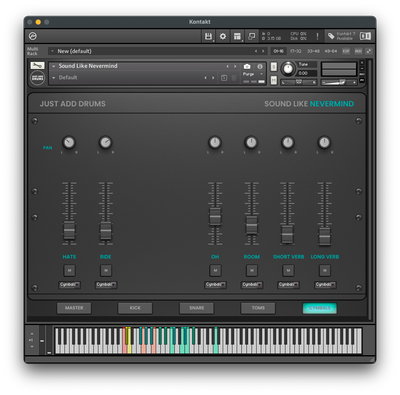Open the save floppy disk menu
The image size is (400, 395).
pos(208,36)
